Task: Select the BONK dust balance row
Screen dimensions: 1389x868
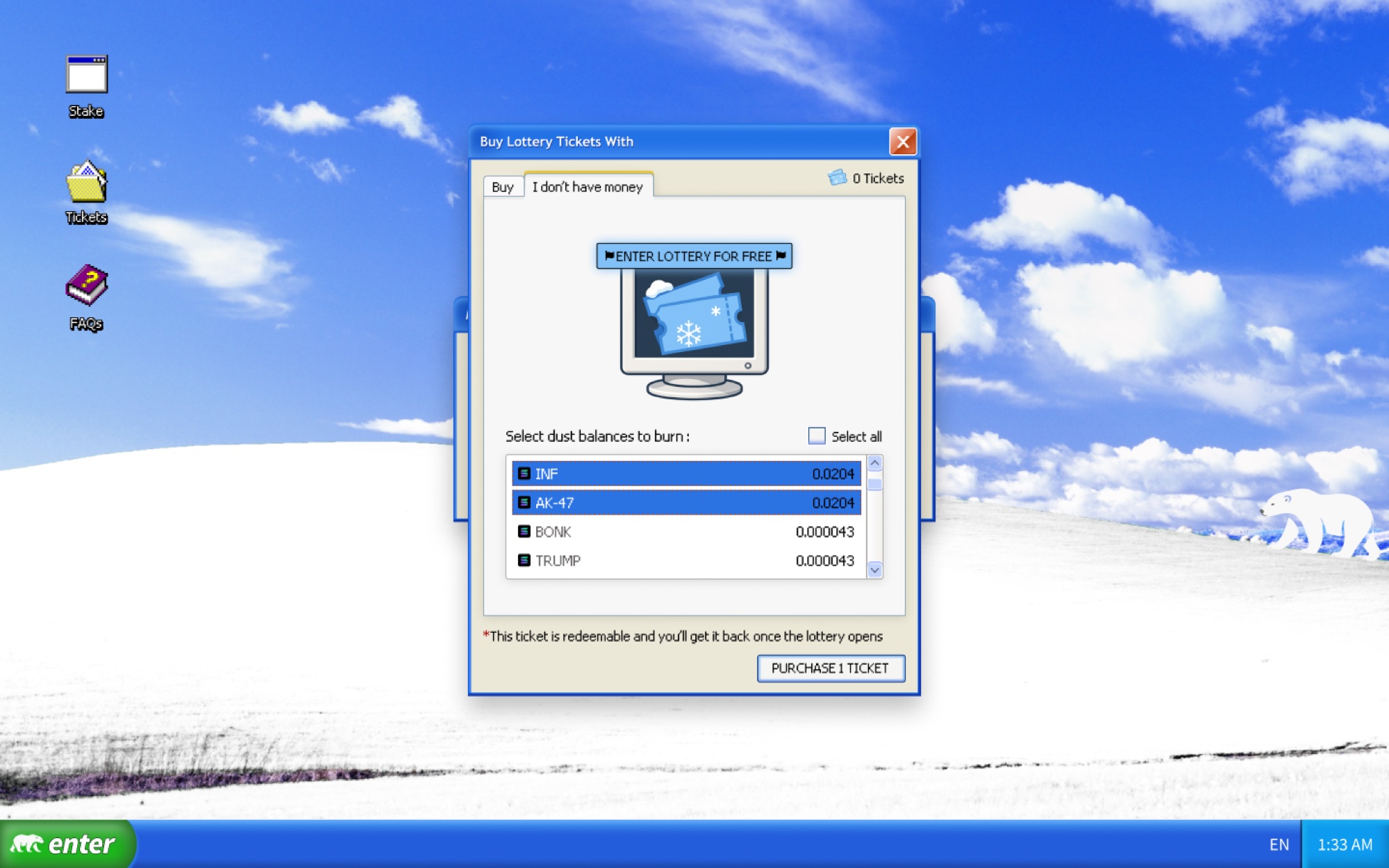Action: [686, 531]
